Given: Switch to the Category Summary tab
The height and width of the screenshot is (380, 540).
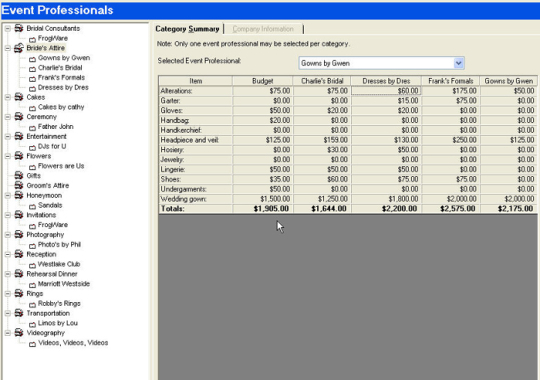Looking at the screenshot, I should coord(187,29).
